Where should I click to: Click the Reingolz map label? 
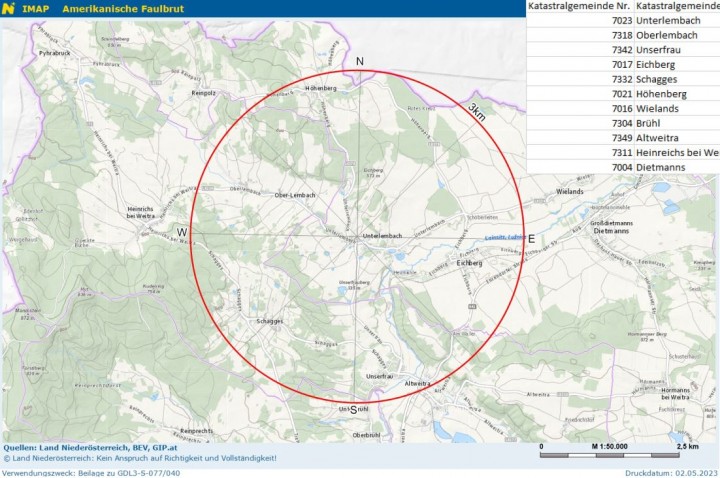[203, 93]
